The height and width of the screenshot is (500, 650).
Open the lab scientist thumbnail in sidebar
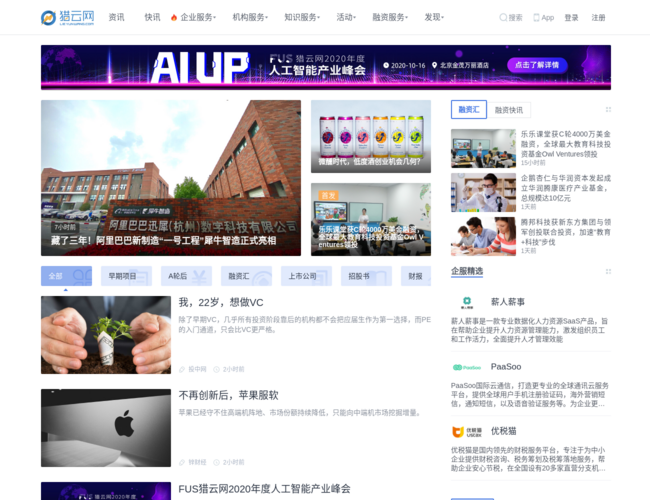(483, 192)
